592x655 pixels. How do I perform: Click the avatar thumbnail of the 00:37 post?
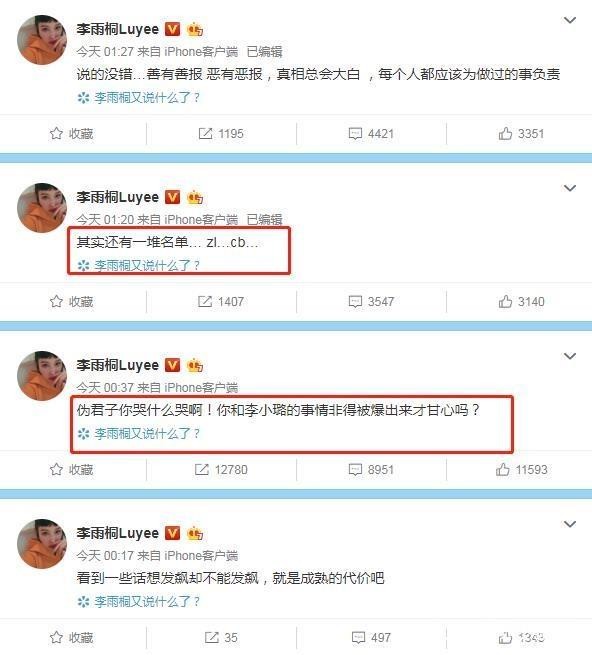pos(42,376)
